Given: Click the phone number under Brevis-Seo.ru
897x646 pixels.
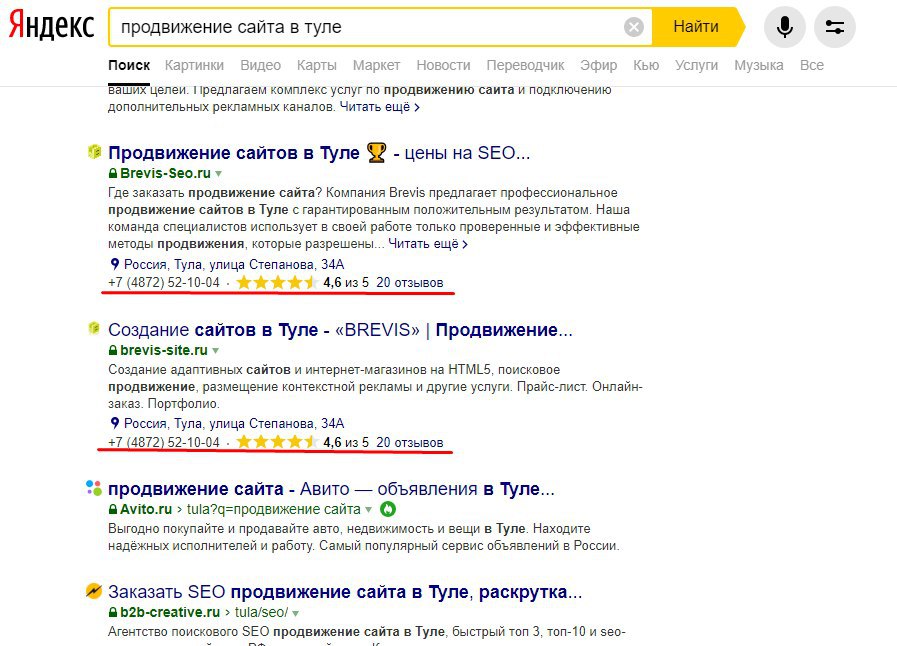Looking at the screenshot, I should tap(164, 283).
